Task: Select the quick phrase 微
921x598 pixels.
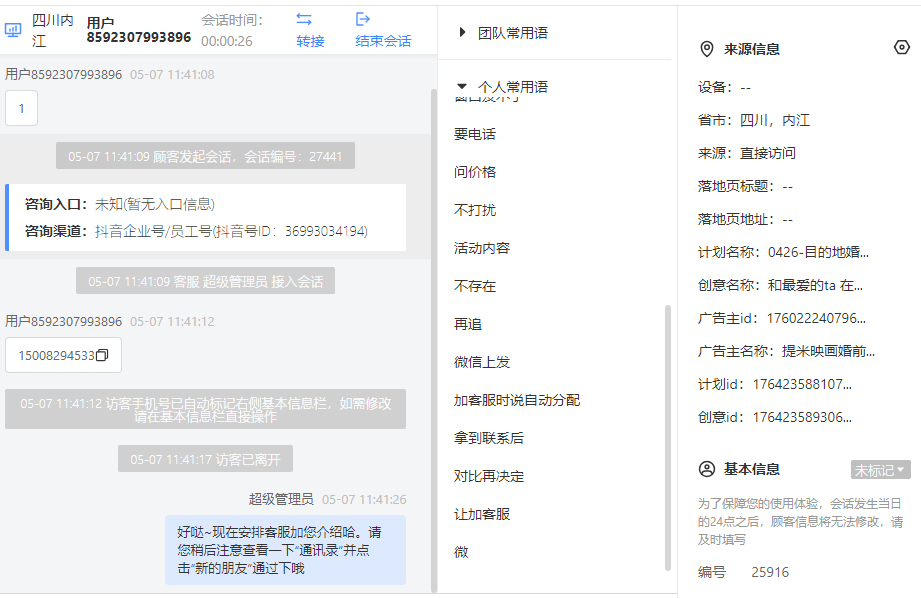Action: 461,552
